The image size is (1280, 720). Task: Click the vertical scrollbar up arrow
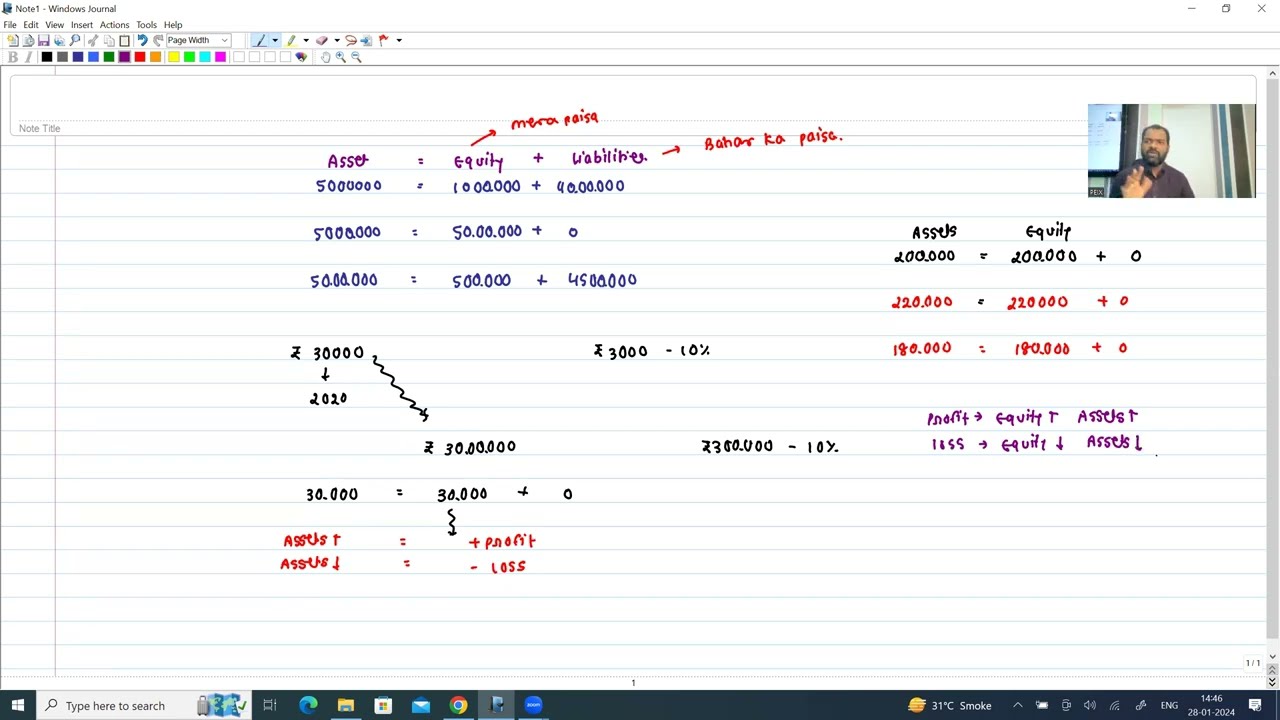pos(1272,73)
